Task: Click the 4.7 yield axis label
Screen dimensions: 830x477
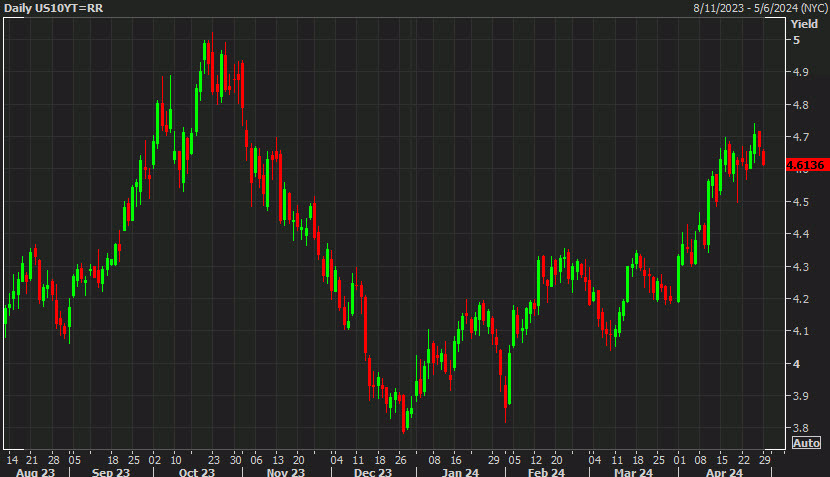Action: tap(800, 137)
